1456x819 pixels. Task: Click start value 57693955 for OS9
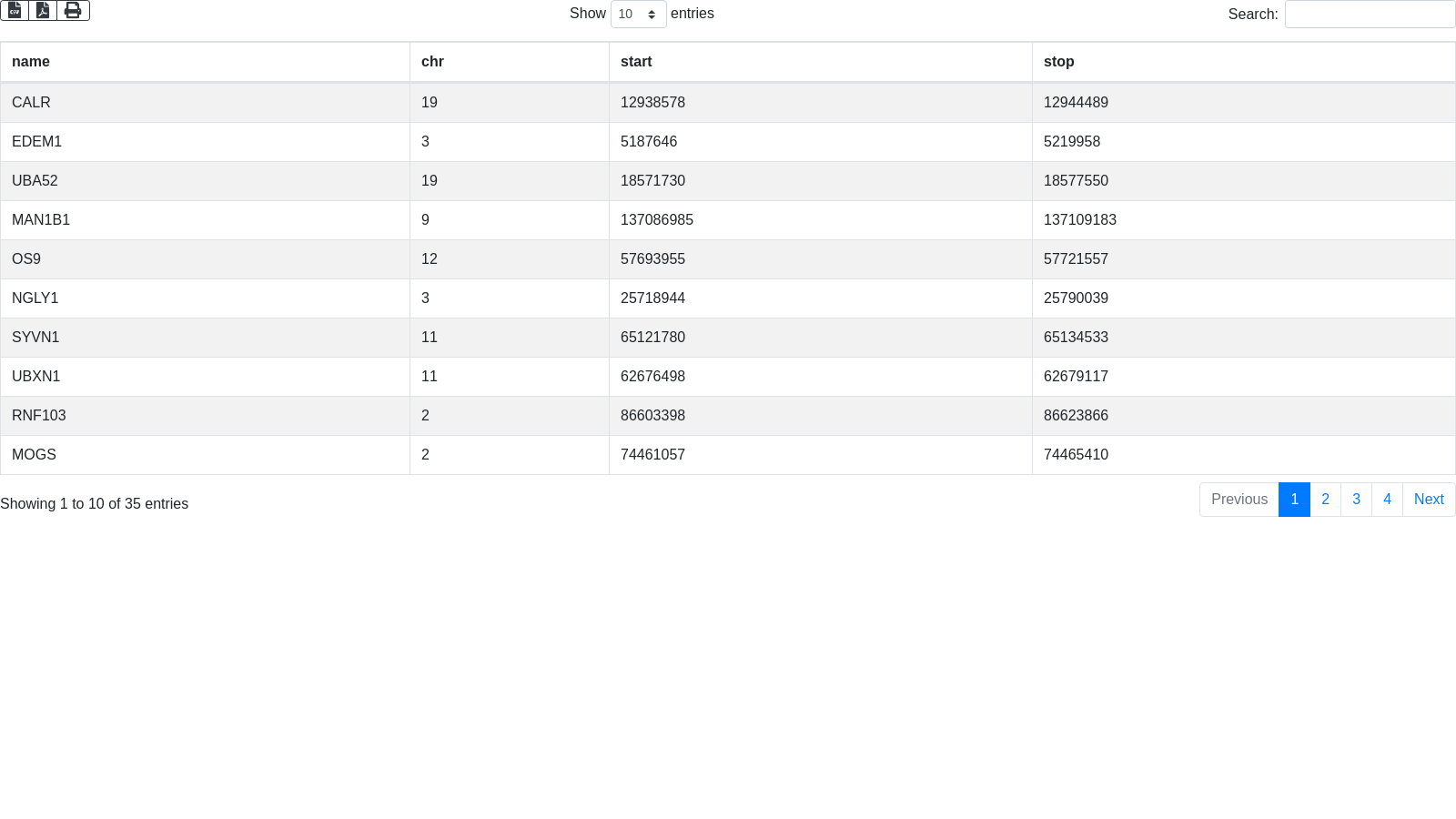click(652, 259)
